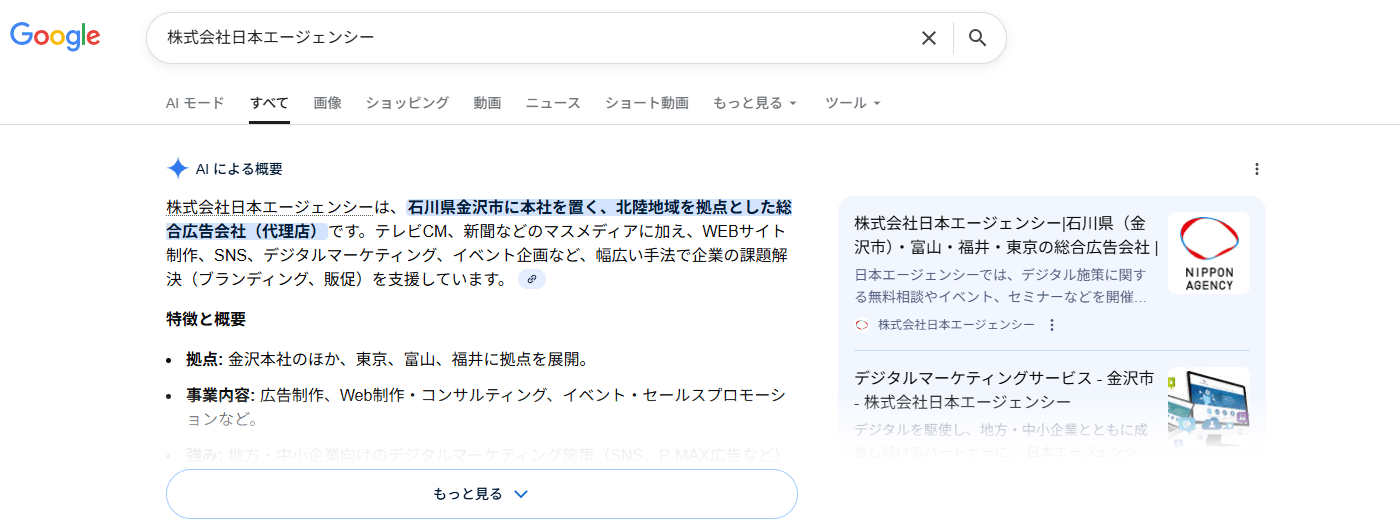Select the 動画 tab
Image resolution: width=1400 pixels, height=530 pixels.
487,103
